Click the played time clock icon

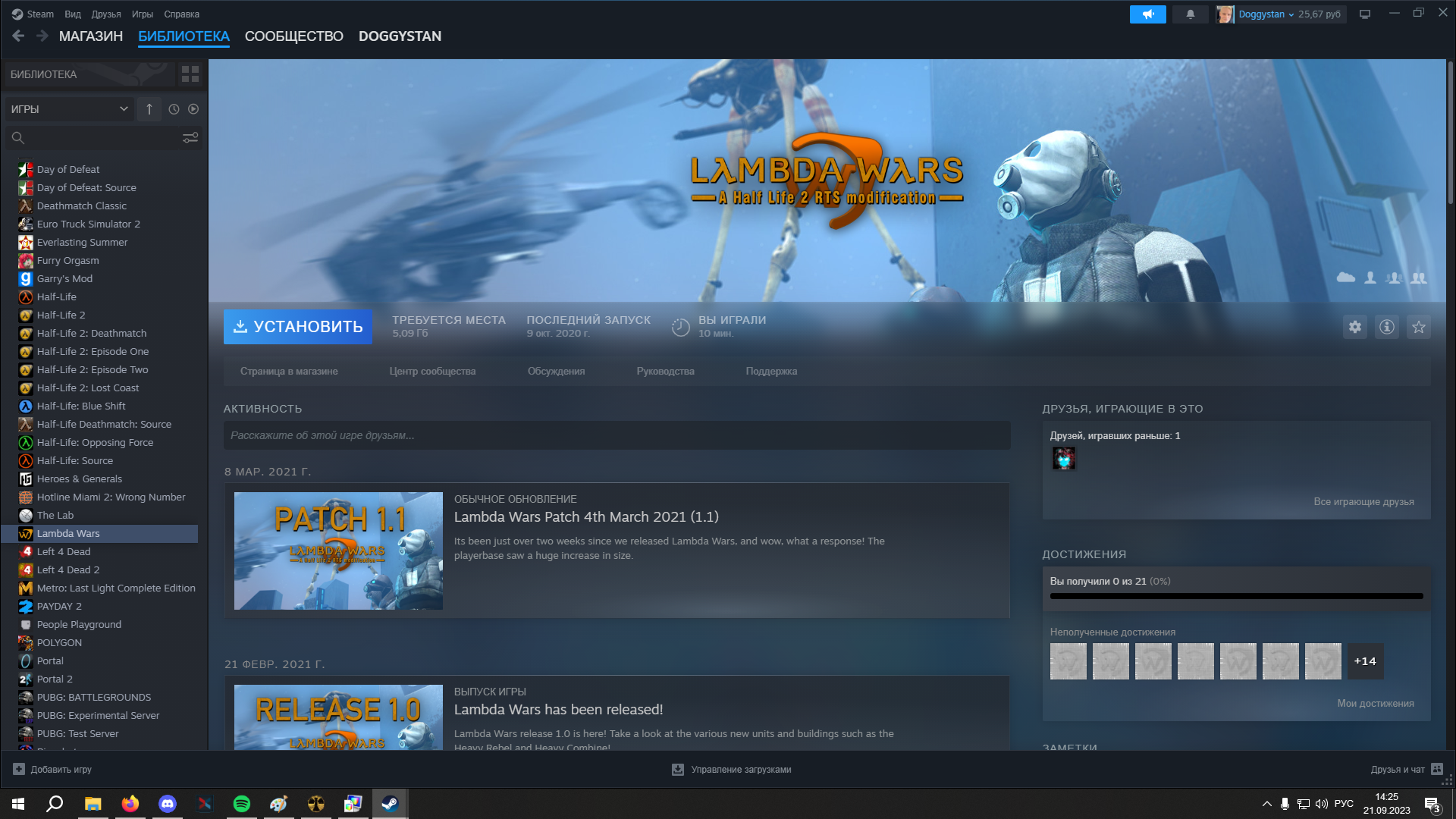680,327
